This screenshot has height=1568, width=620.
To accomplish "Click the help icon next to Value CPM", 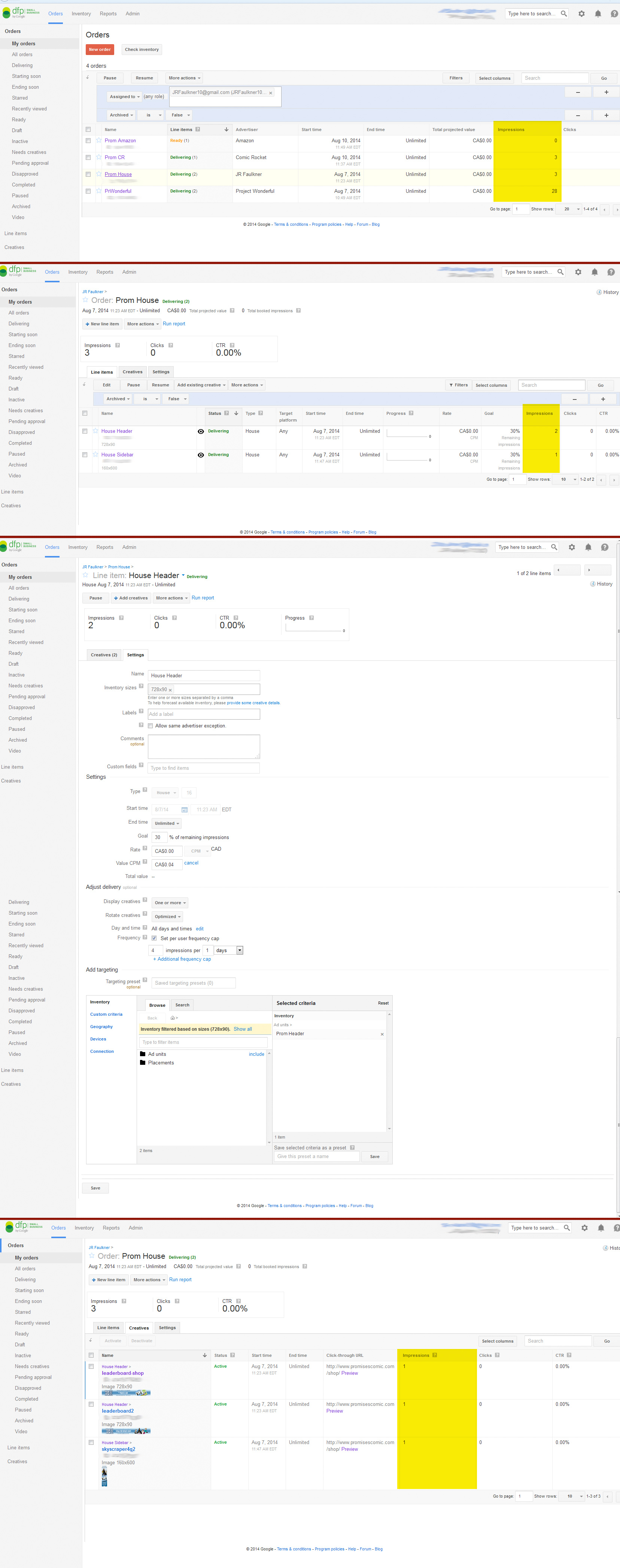I will tap(145, 862).
